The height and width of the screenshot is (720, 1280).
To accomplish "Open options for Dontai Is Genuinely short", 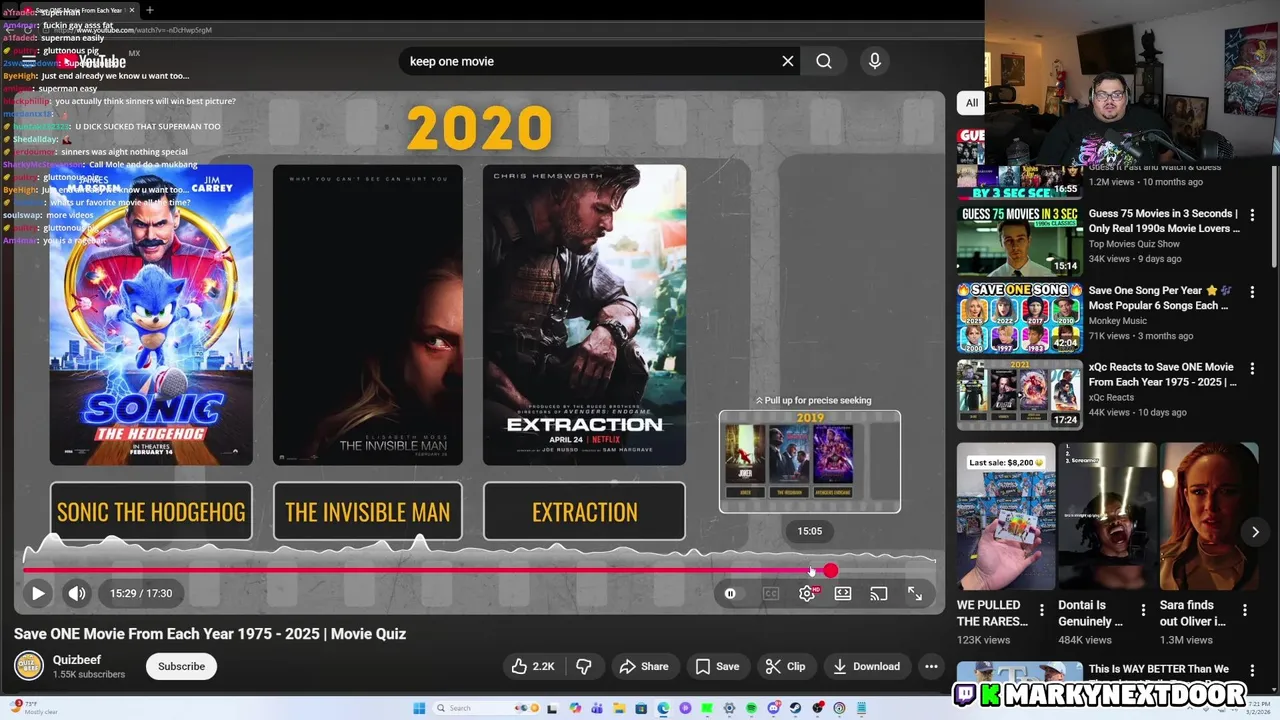I will (x=1143, y=610).
